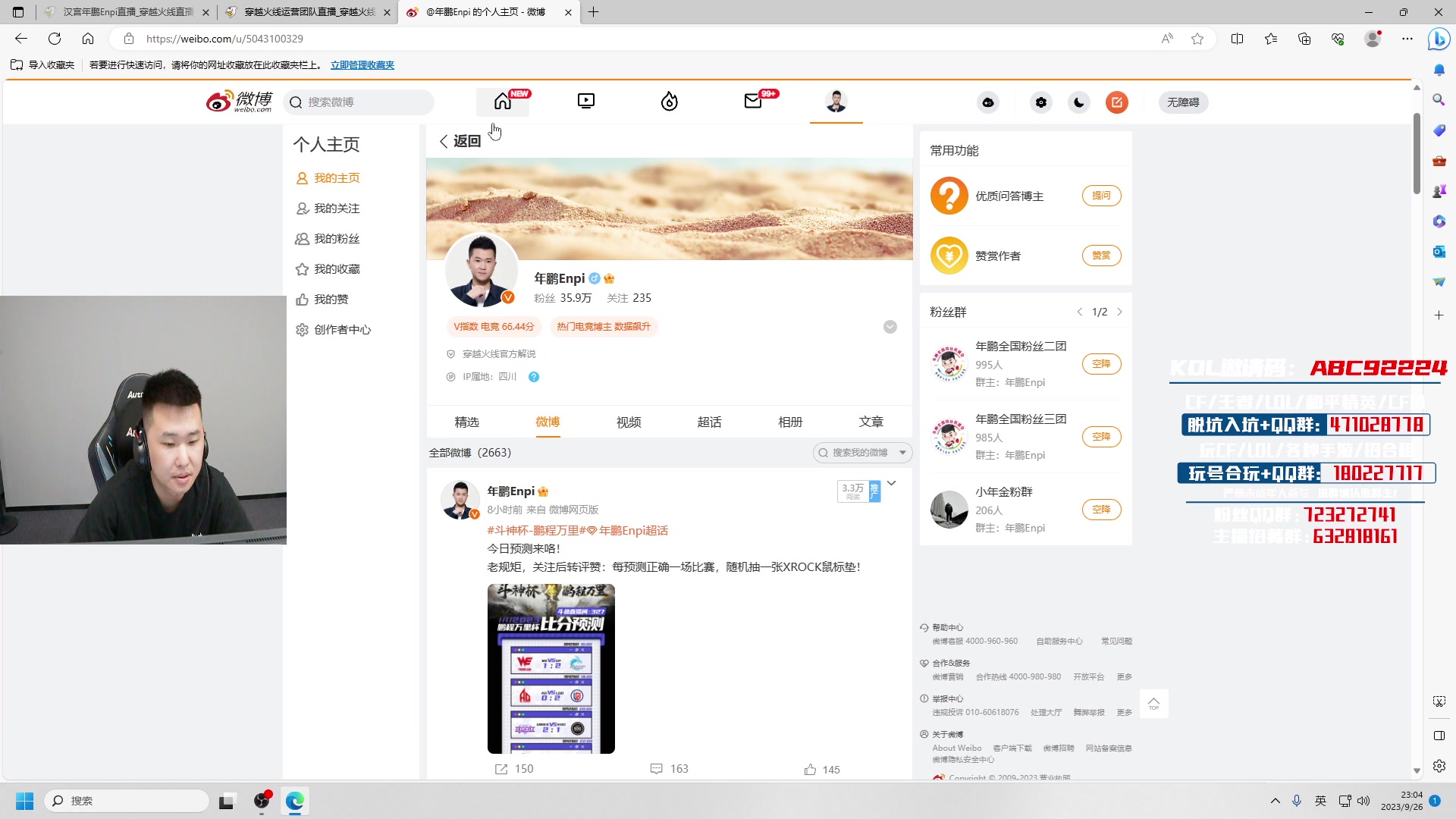Screen dimensions: 1456x819
Task: Switch to 文章 tab
Action: coord(871,422)
